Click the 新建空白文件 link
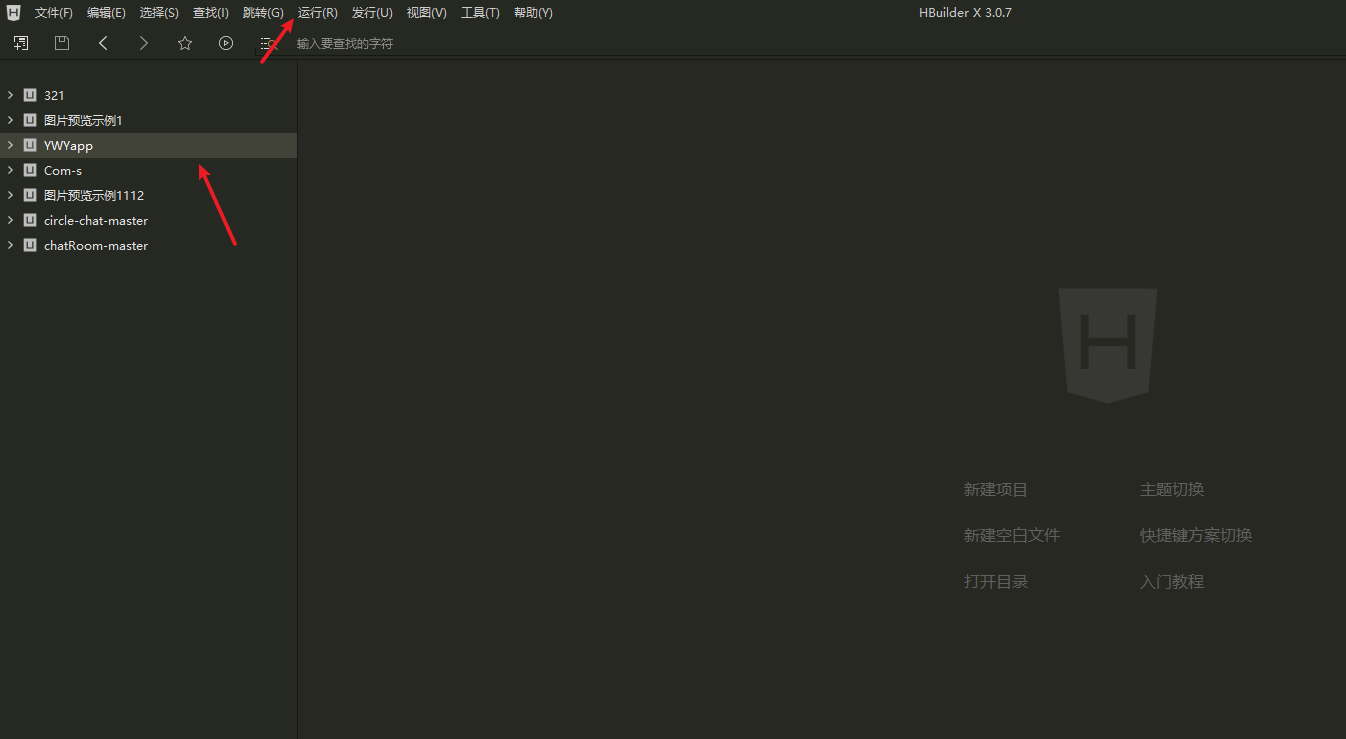 1012,536
